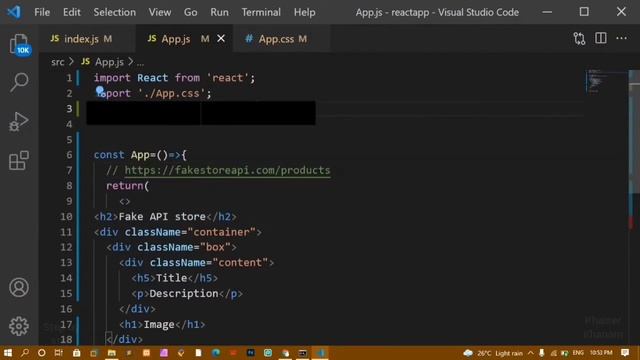Open the Search view in the activity bar
Viewport: 640px width, 360px height.
pos(19,82)
